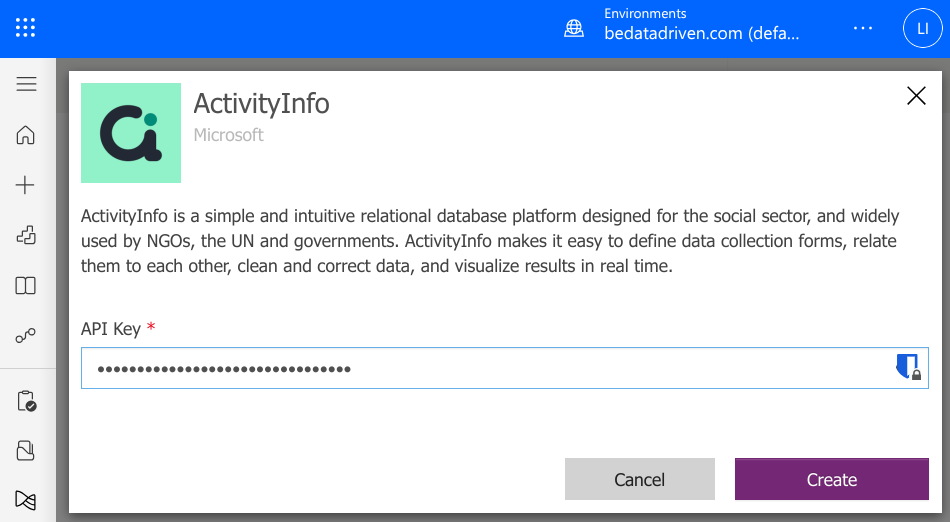
Task: Open Templates puzzle icon in sidebar
Action: point(25,235)
